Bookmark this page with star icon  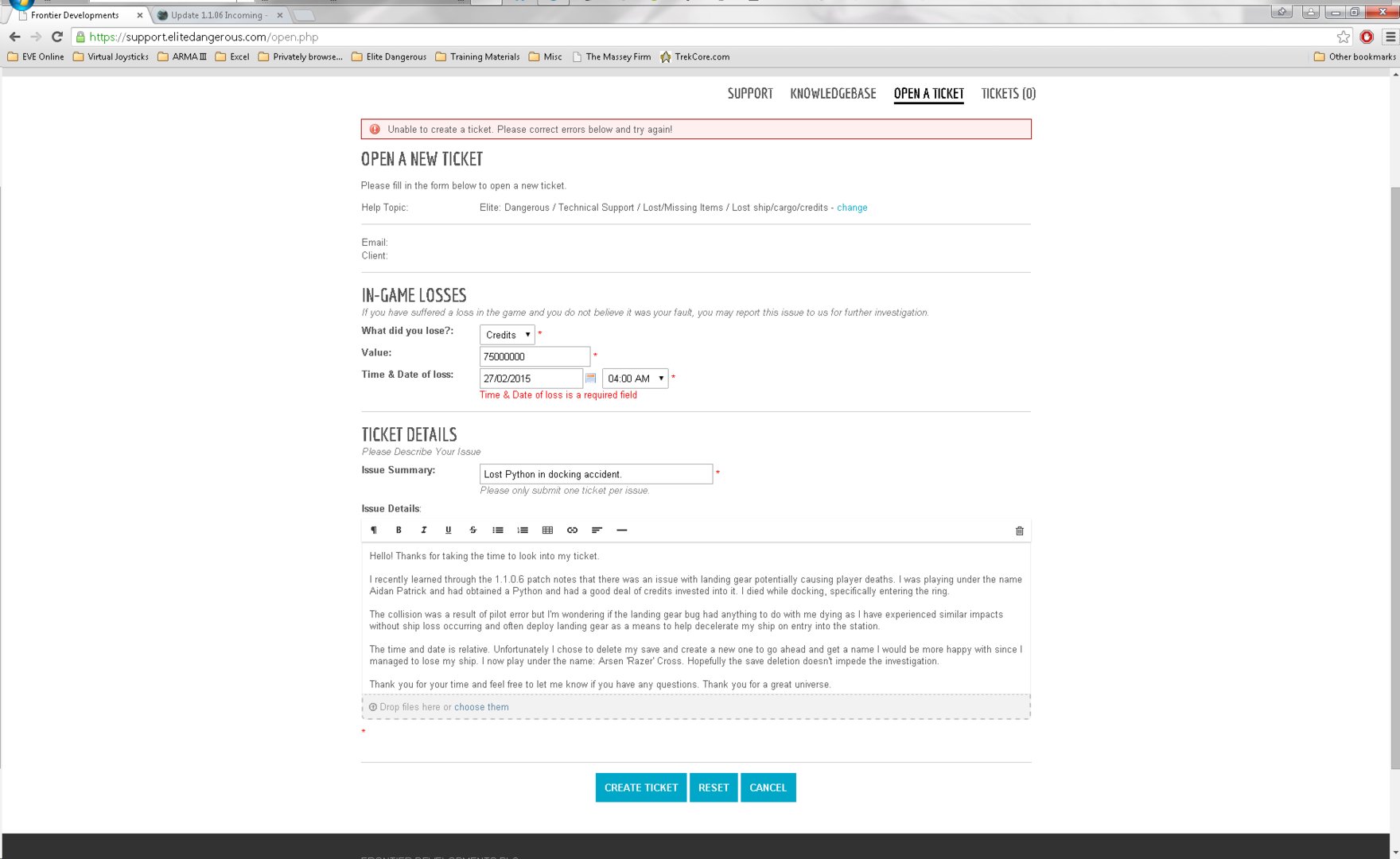[x=1344, y=37]
